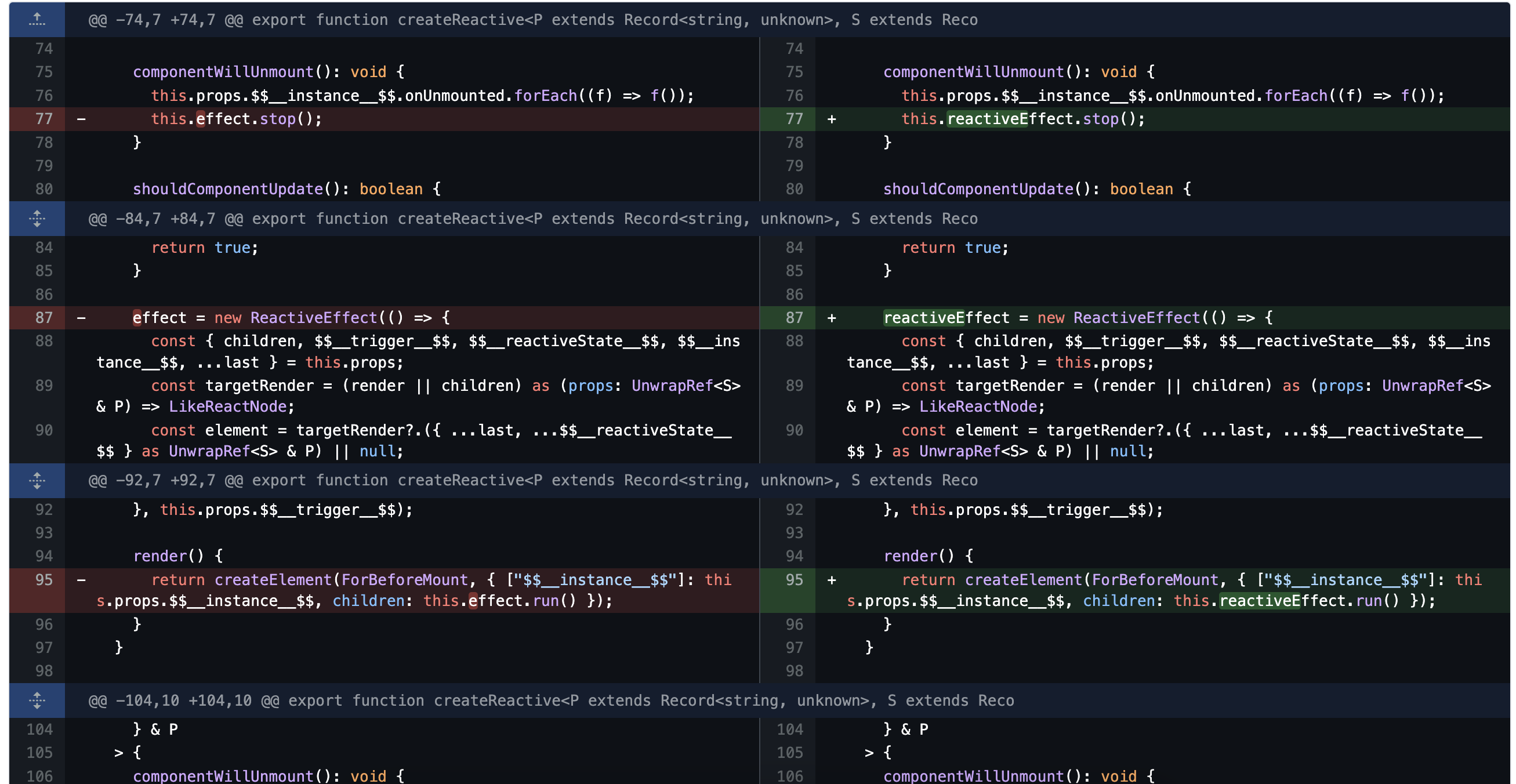
Task: Click the plus marker on added line 95
Action: pos(832,580)
